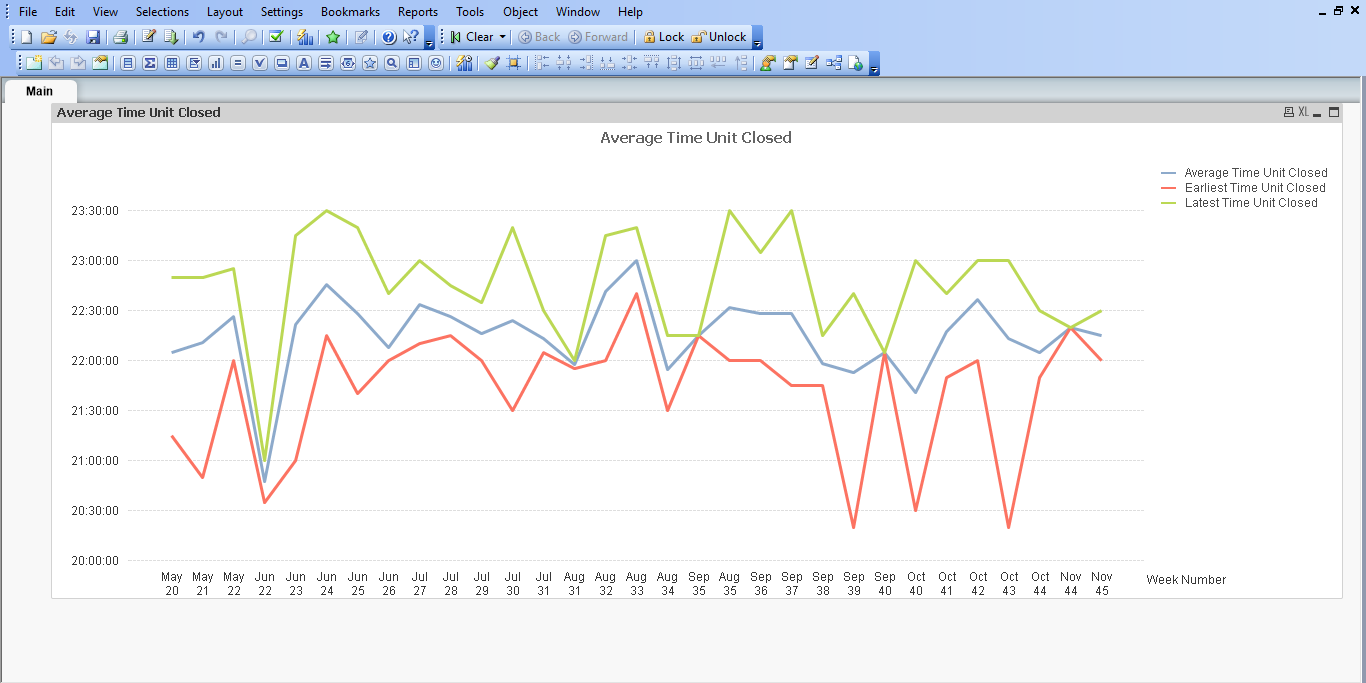Send chart to Excel via XL icon
The height and width of the screenshot is (683, 1366).
[1303, 112]
